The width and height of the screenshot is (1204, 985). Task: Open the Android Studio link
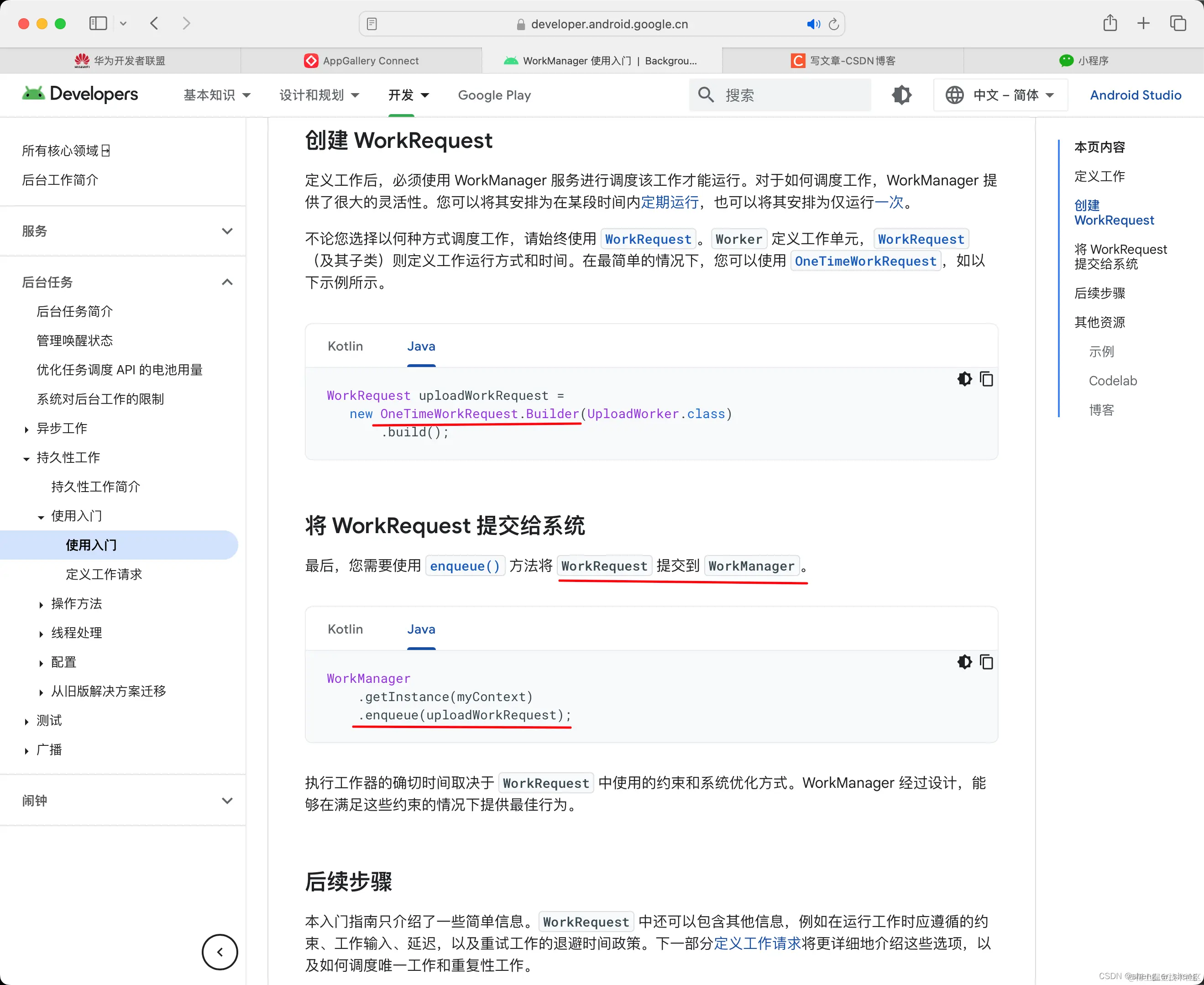[1135, 95]
